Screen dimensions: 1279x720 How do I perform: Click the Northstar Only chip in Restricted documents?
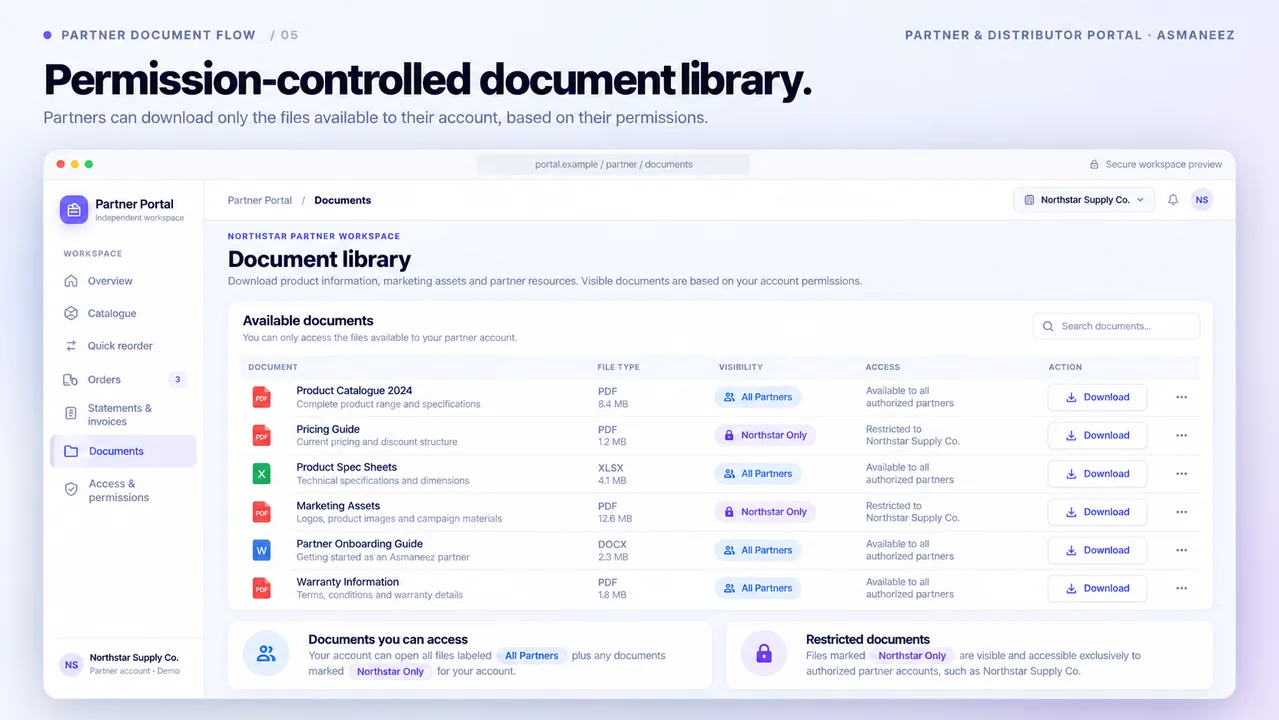912,656
